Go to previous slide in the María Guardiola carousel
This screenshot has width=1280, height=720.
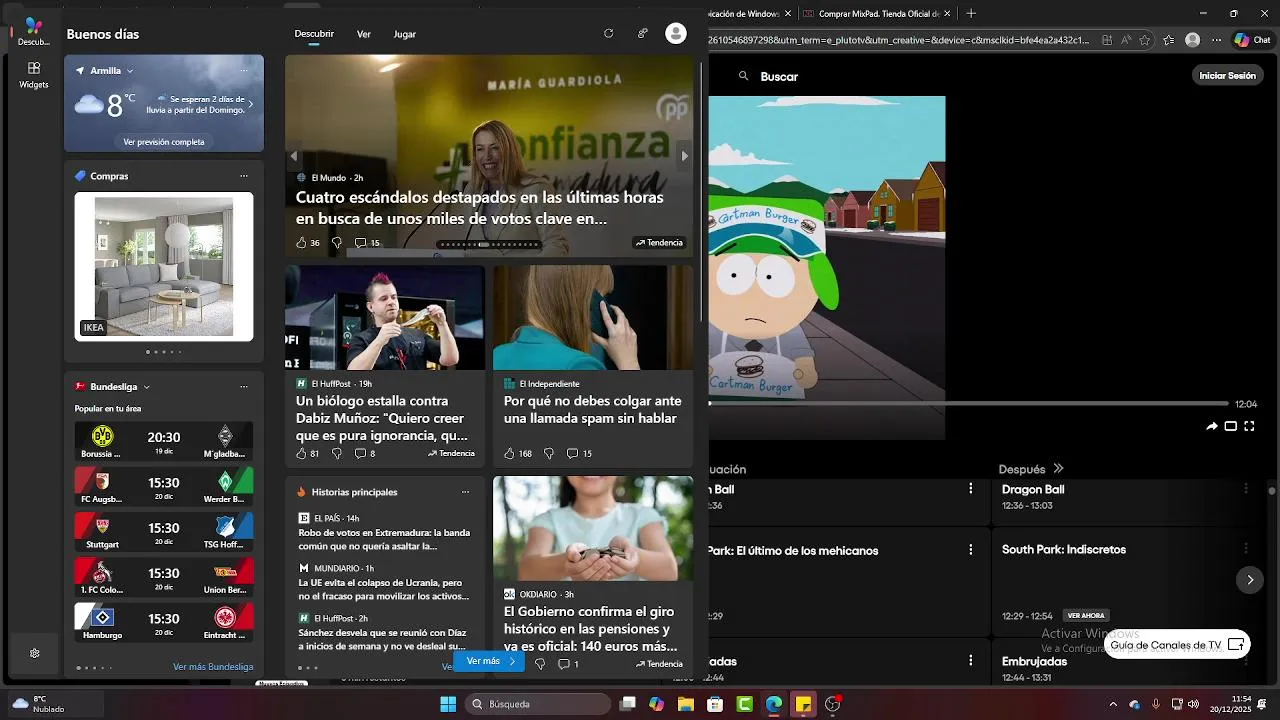pos(293,156)
